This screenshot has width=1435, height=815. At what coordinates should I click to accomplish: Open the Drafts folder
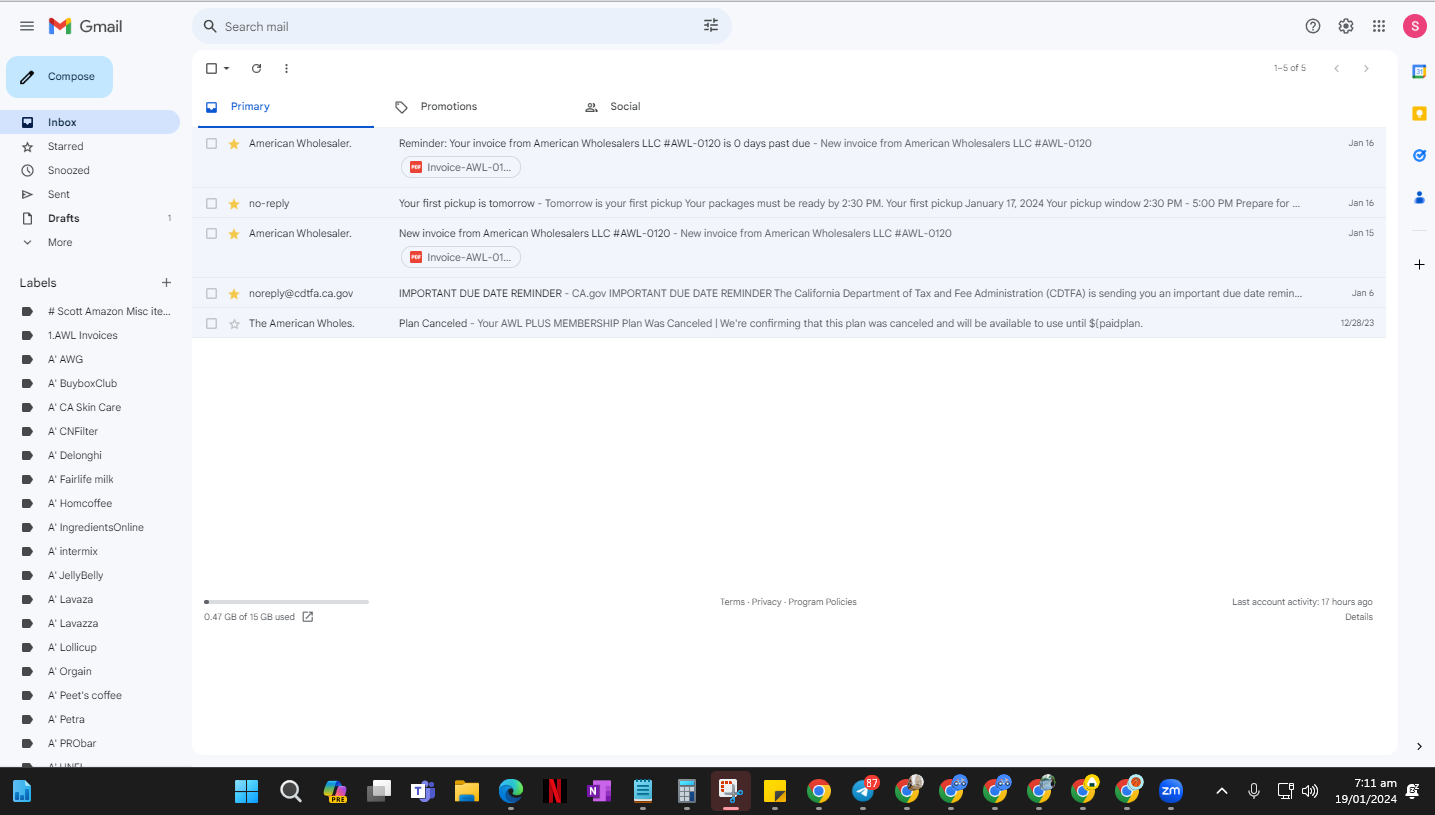coord(90,218)
